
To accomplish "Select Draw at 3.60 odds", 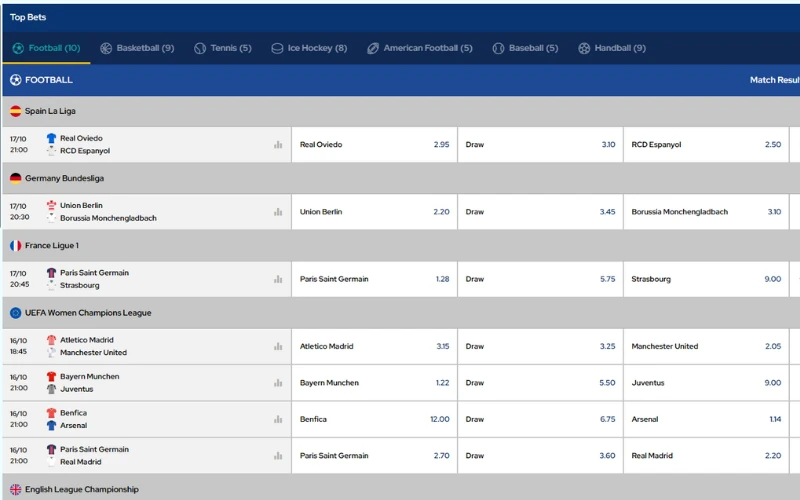I will [x=540, y=456].
